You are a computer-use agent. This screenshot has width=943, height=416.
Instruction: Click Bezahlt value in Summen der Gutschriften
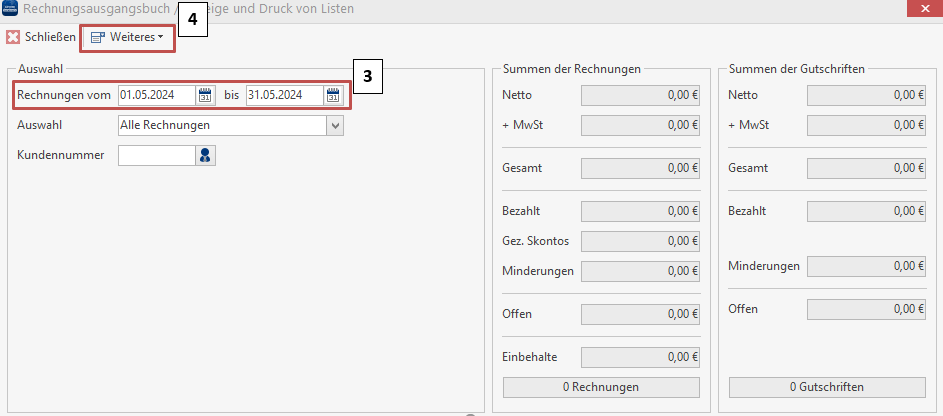866,212
